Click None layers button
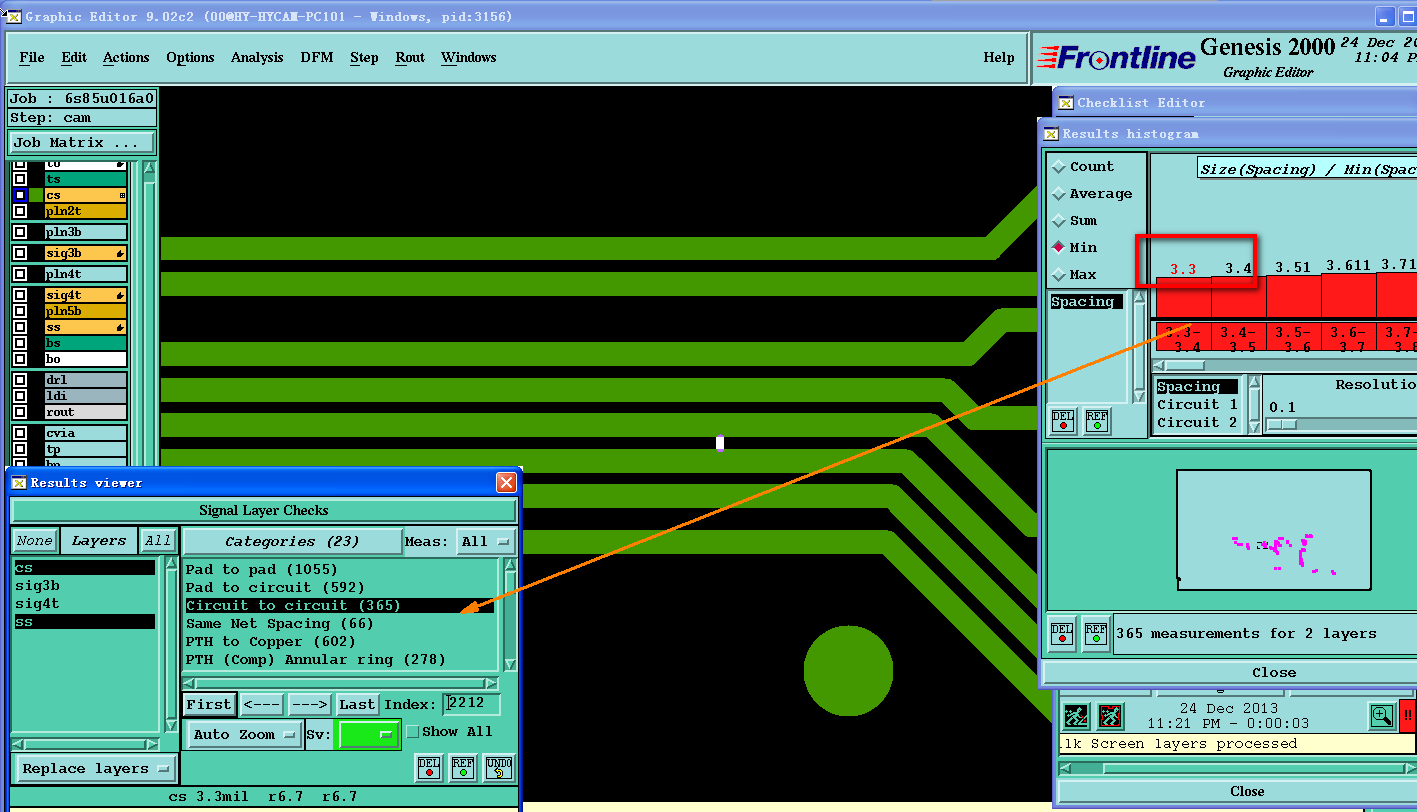Screen dimensions: 1417x812 point(34,541)
